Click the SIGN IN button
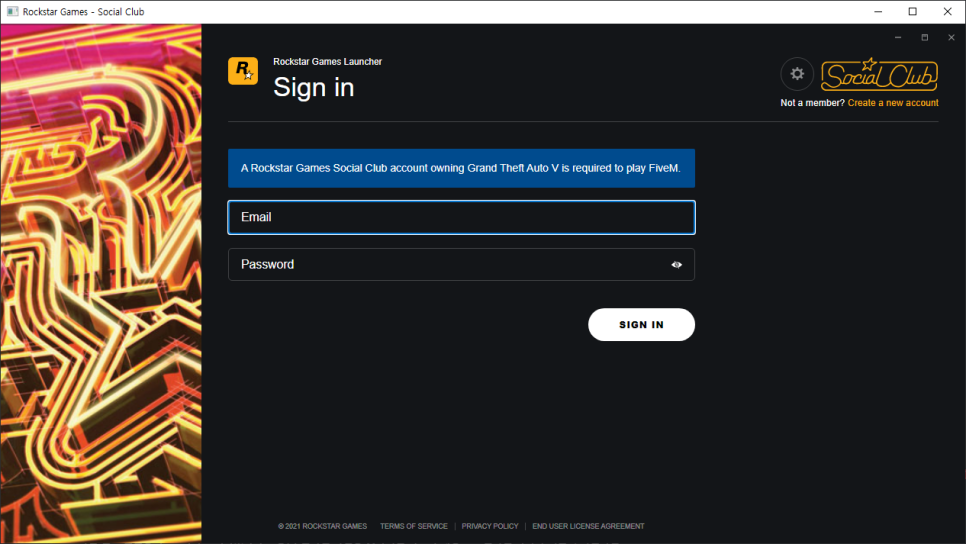The image size is (966, 544). point(641,325)
